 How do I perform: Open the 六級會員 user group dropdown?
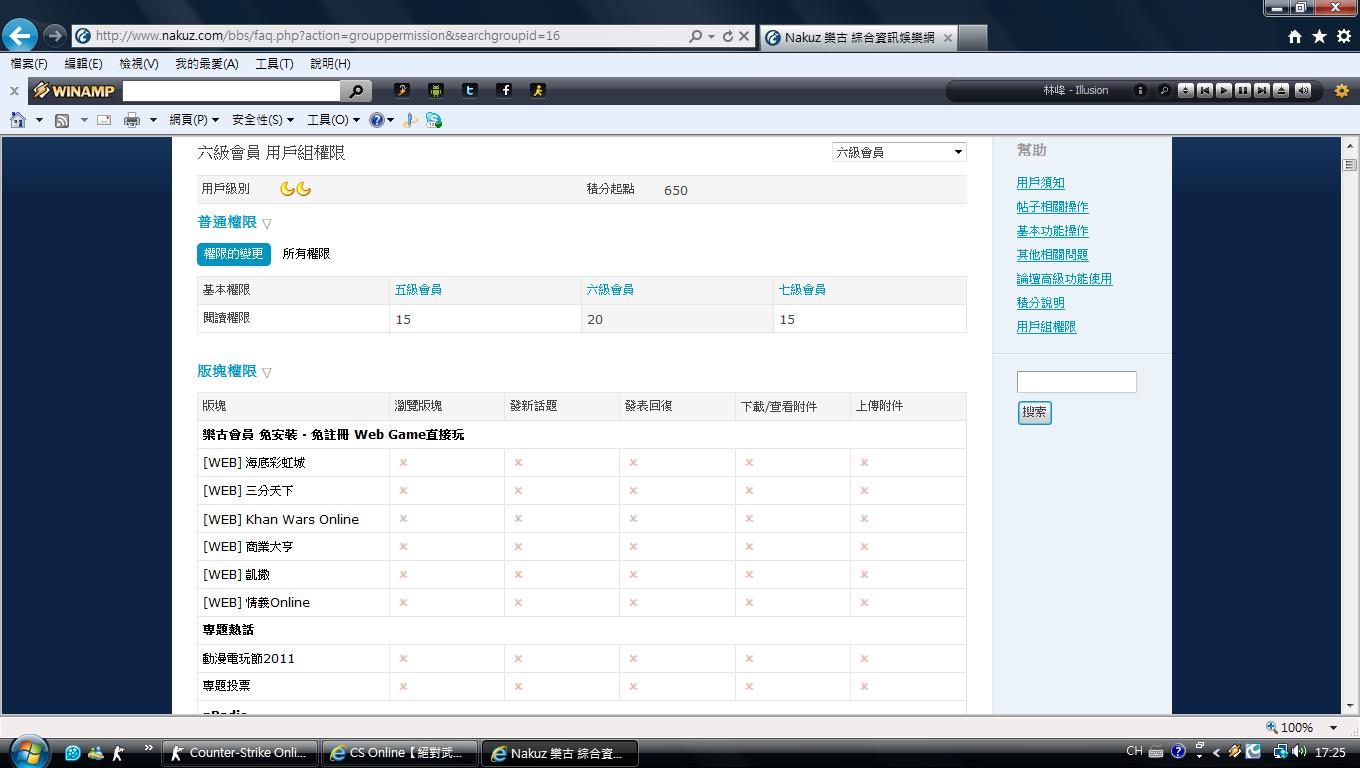[898, 152]
